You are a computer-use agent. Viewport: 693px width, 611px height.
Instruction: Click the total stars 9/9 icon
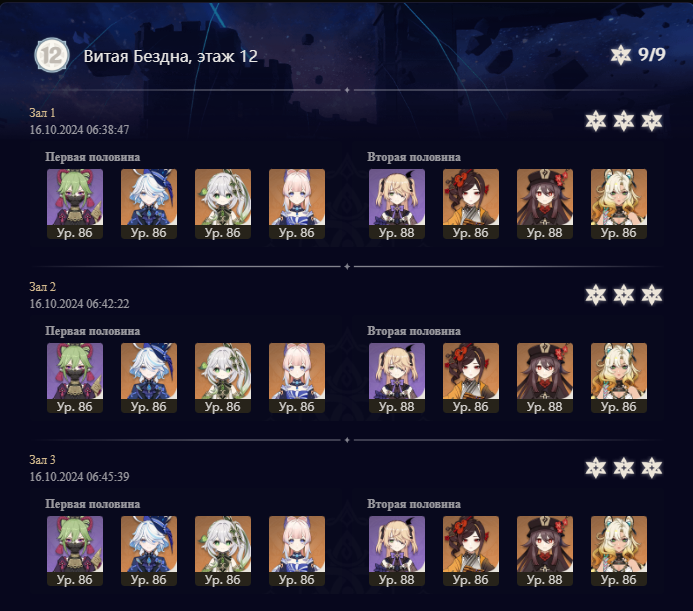click(x=621, y=55)
